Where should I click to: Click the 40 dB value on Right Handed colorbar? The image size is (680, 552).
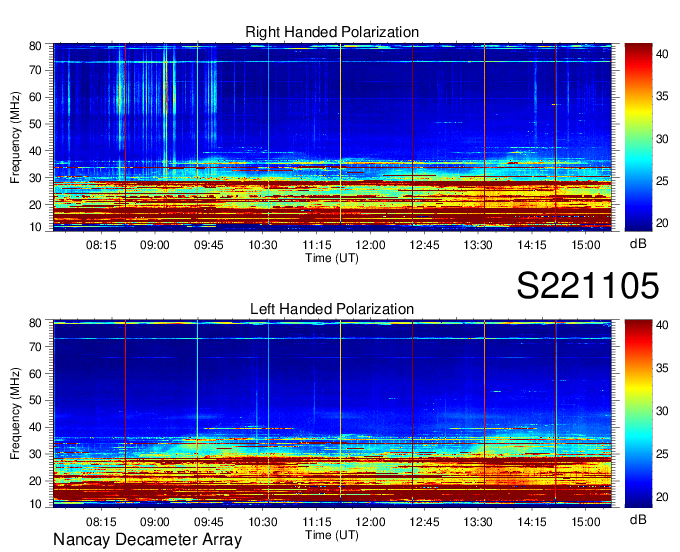(662, 54)
